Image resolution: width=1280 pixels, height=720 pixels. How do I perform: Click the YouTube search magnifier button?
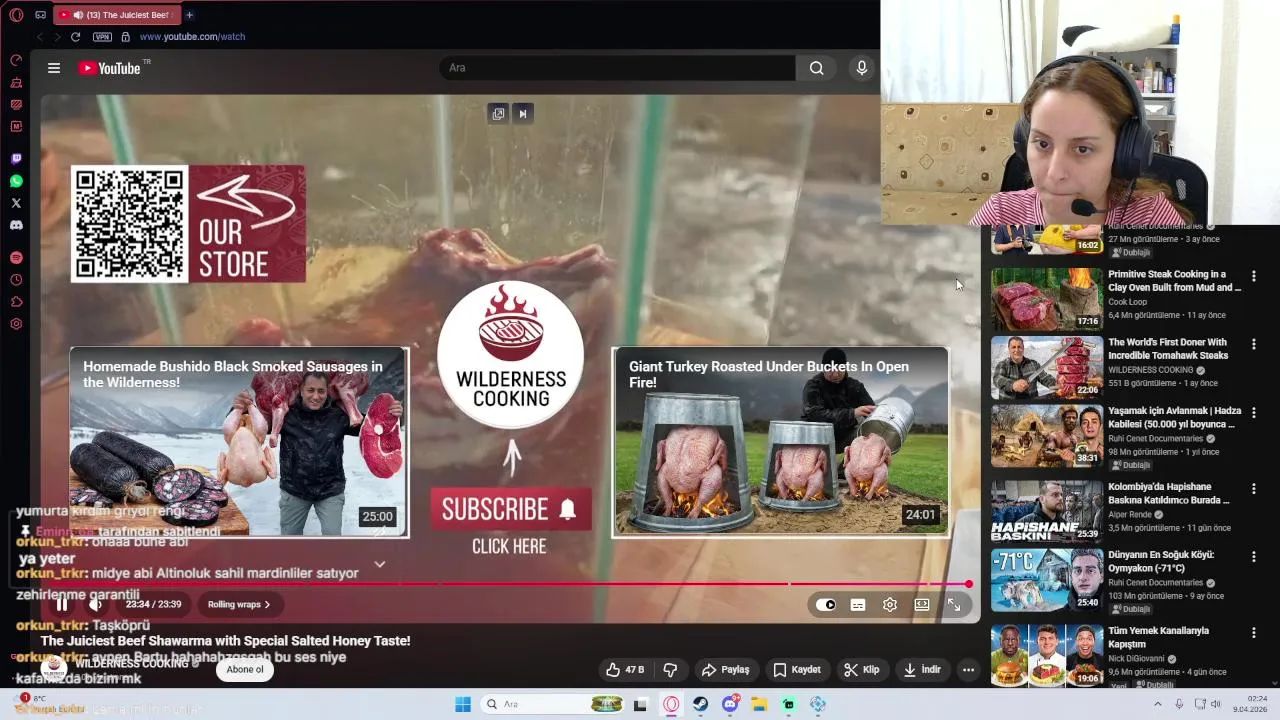(817, 68)
